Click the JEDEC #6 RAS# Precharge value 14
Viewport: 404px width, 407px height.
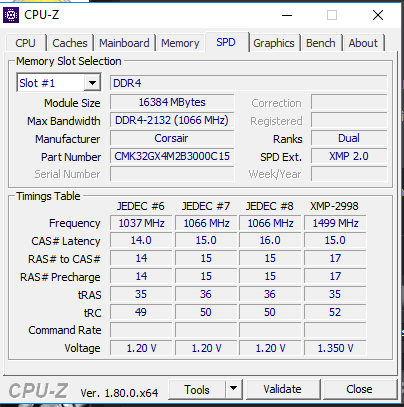click(141, 276)
